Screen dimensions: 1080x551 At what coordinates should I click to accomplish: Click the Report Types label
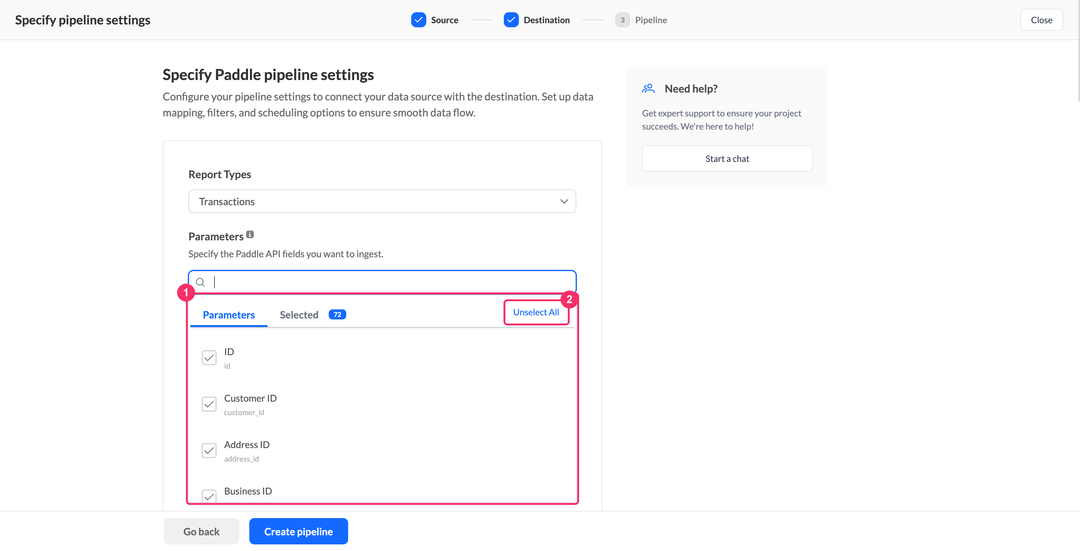point(220,174)
